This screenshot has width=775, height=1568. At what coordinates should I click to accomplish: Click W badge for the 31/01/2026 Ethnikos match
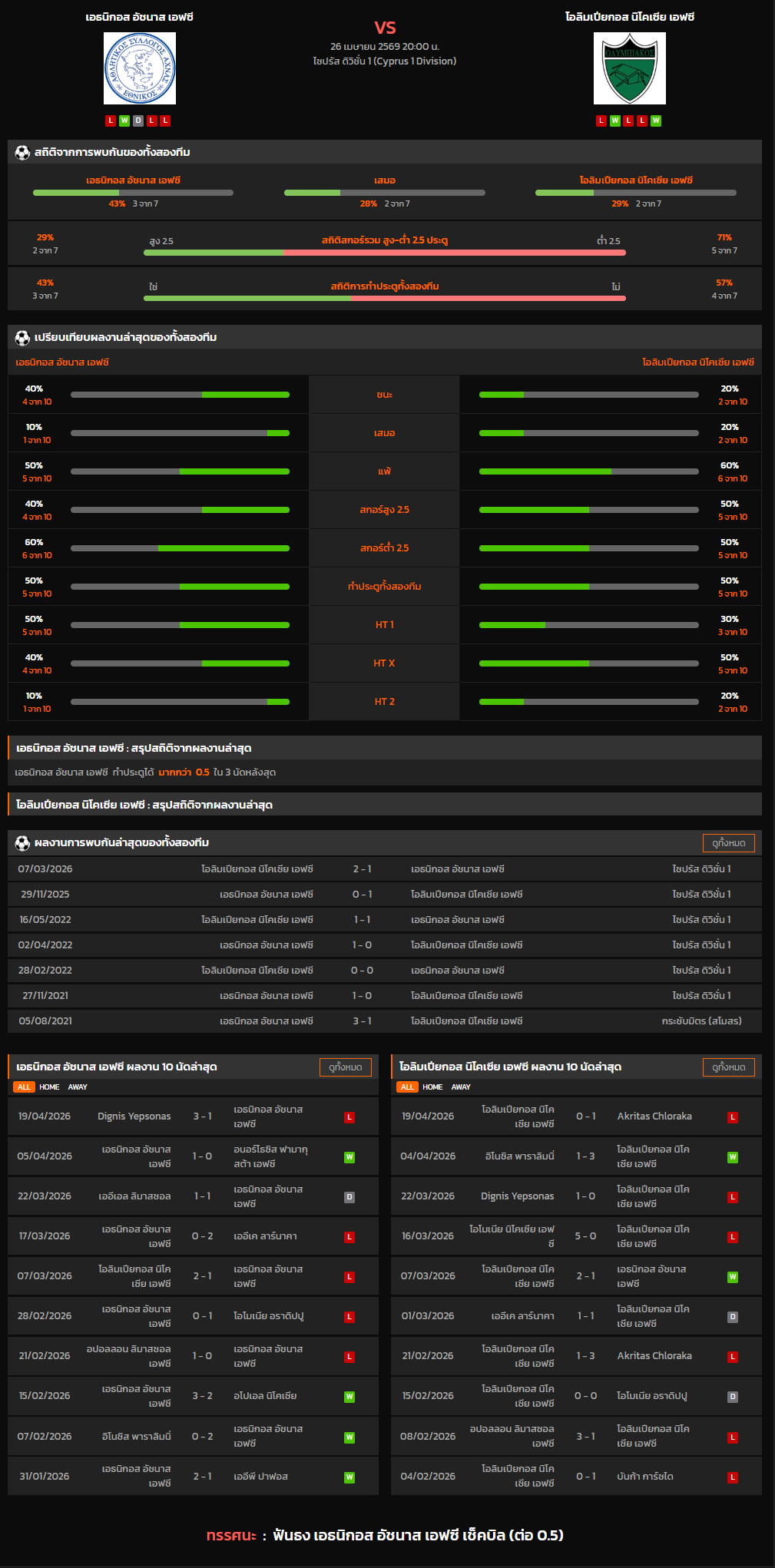[349, 1477]
